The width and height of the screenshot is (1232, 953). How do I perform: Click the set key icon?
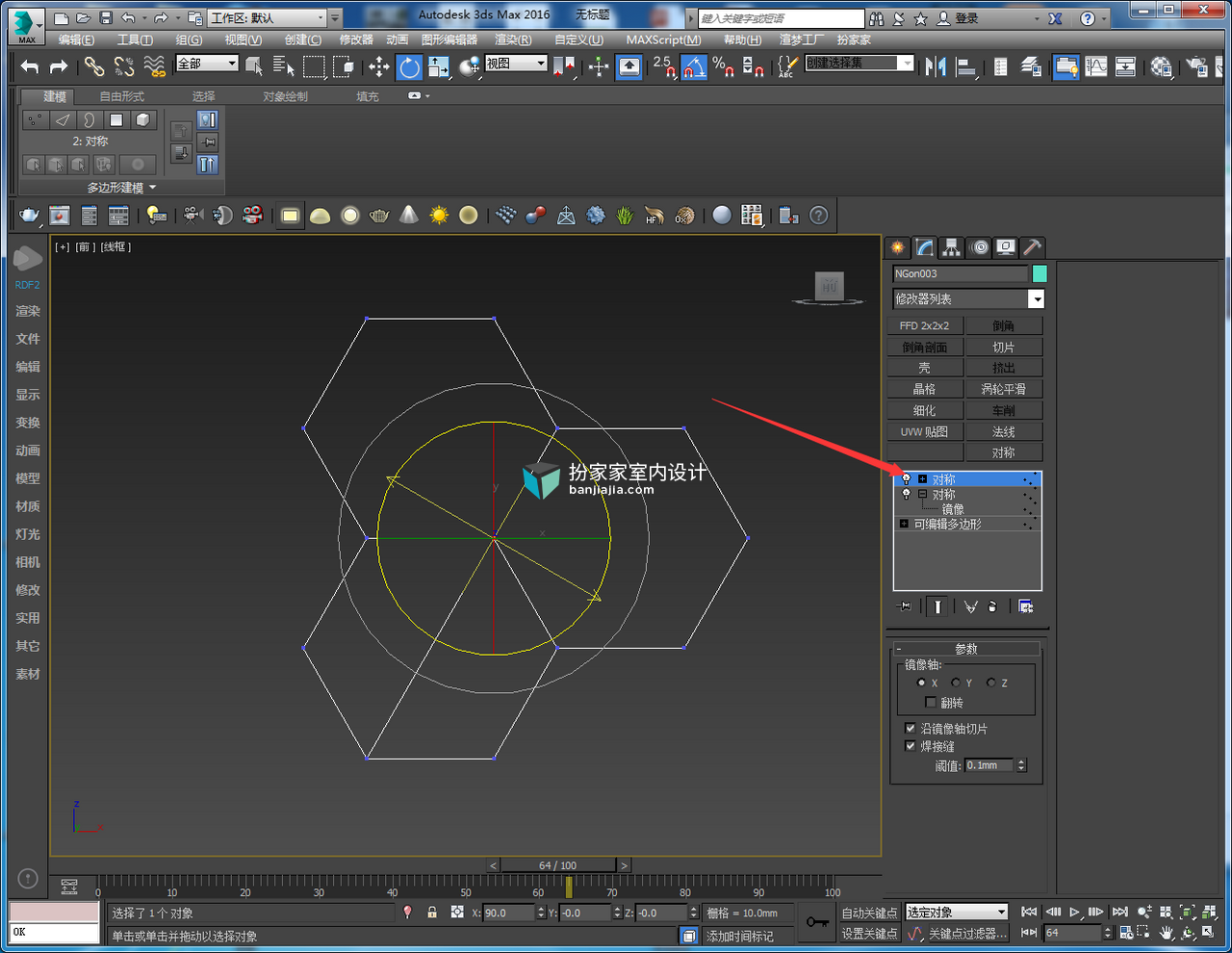tap(817, 922)
